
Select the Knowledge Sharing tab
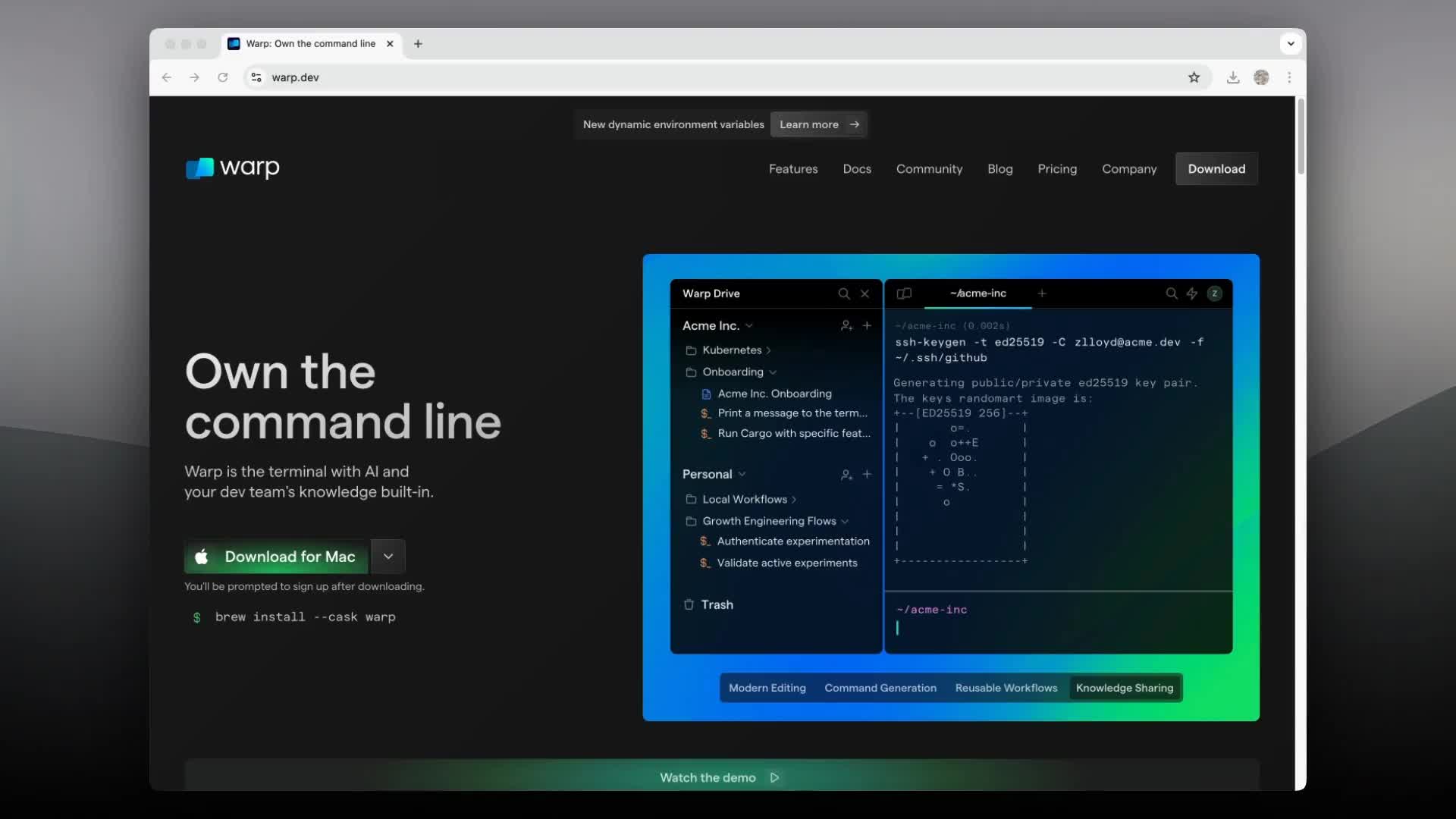[1124, 688]
